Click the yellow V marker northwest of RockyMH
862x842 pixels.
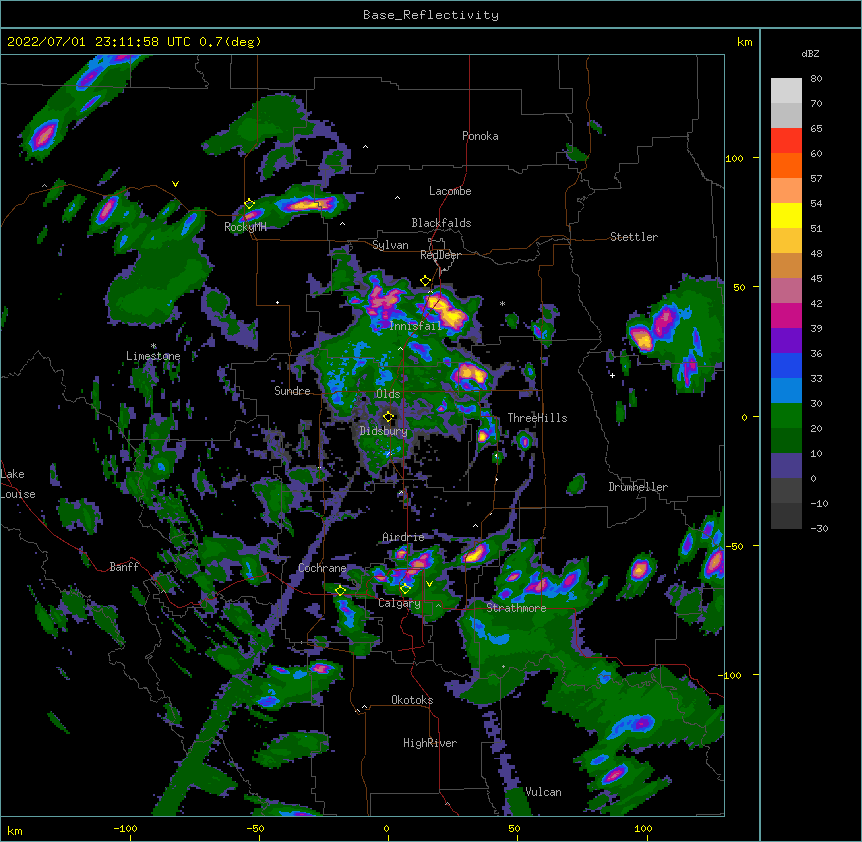175,184
